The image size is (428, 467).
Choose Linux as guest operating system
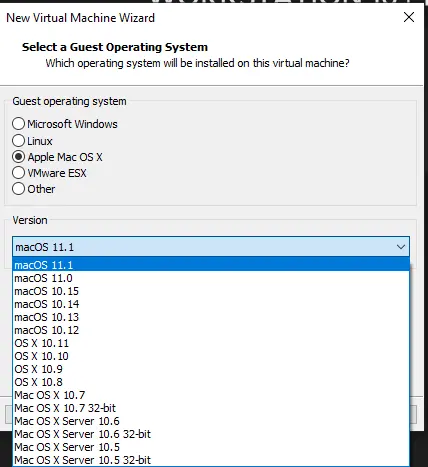tap(18, 141)
